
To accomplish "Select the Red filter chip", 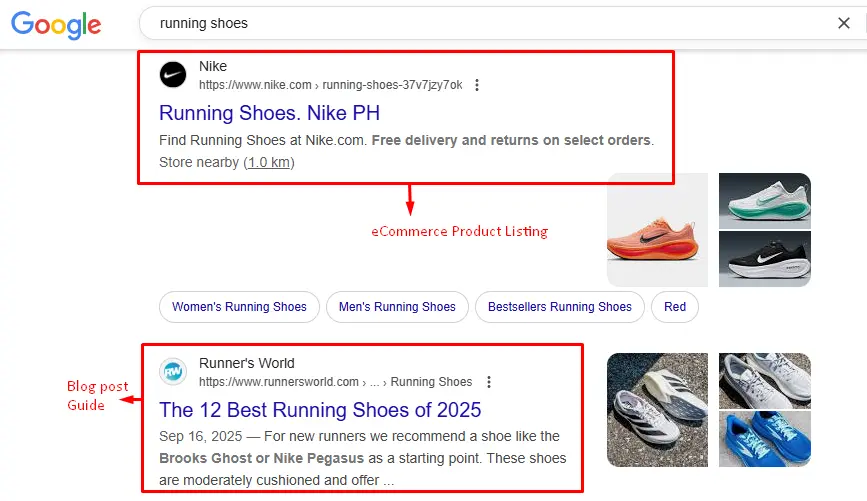I will click(x=675, y=307).
